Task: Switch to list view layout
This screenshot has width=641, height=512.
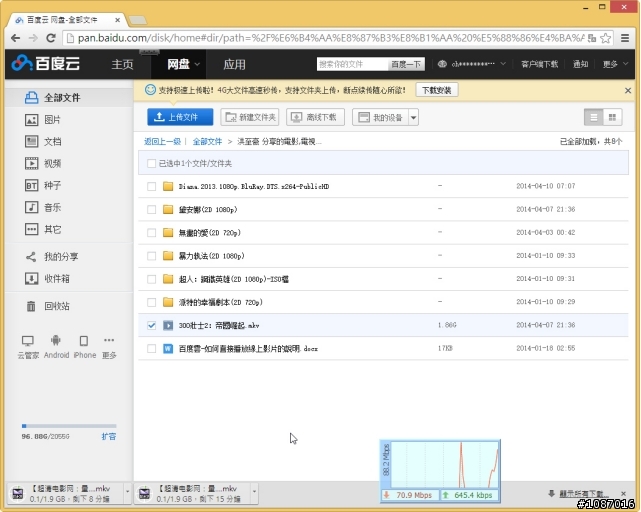Action: pyautogui.click(x=594, y=118)
